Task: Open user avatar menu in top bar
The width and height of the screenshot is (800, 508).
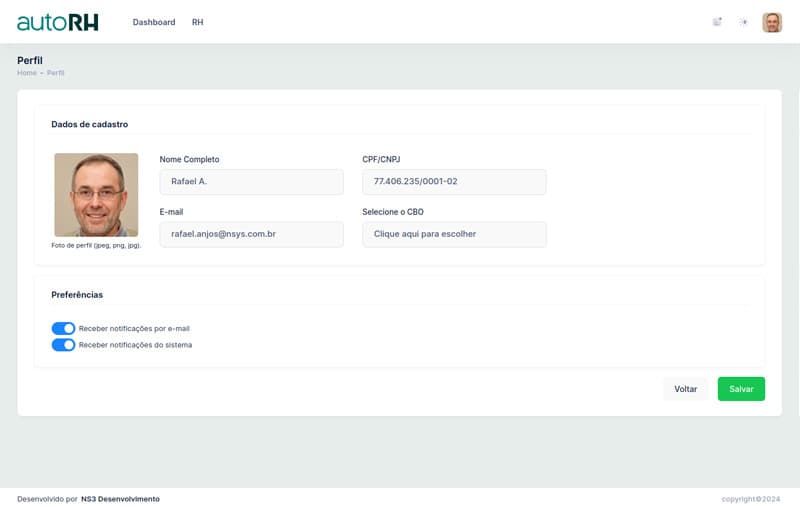Action: click(772, 22)
